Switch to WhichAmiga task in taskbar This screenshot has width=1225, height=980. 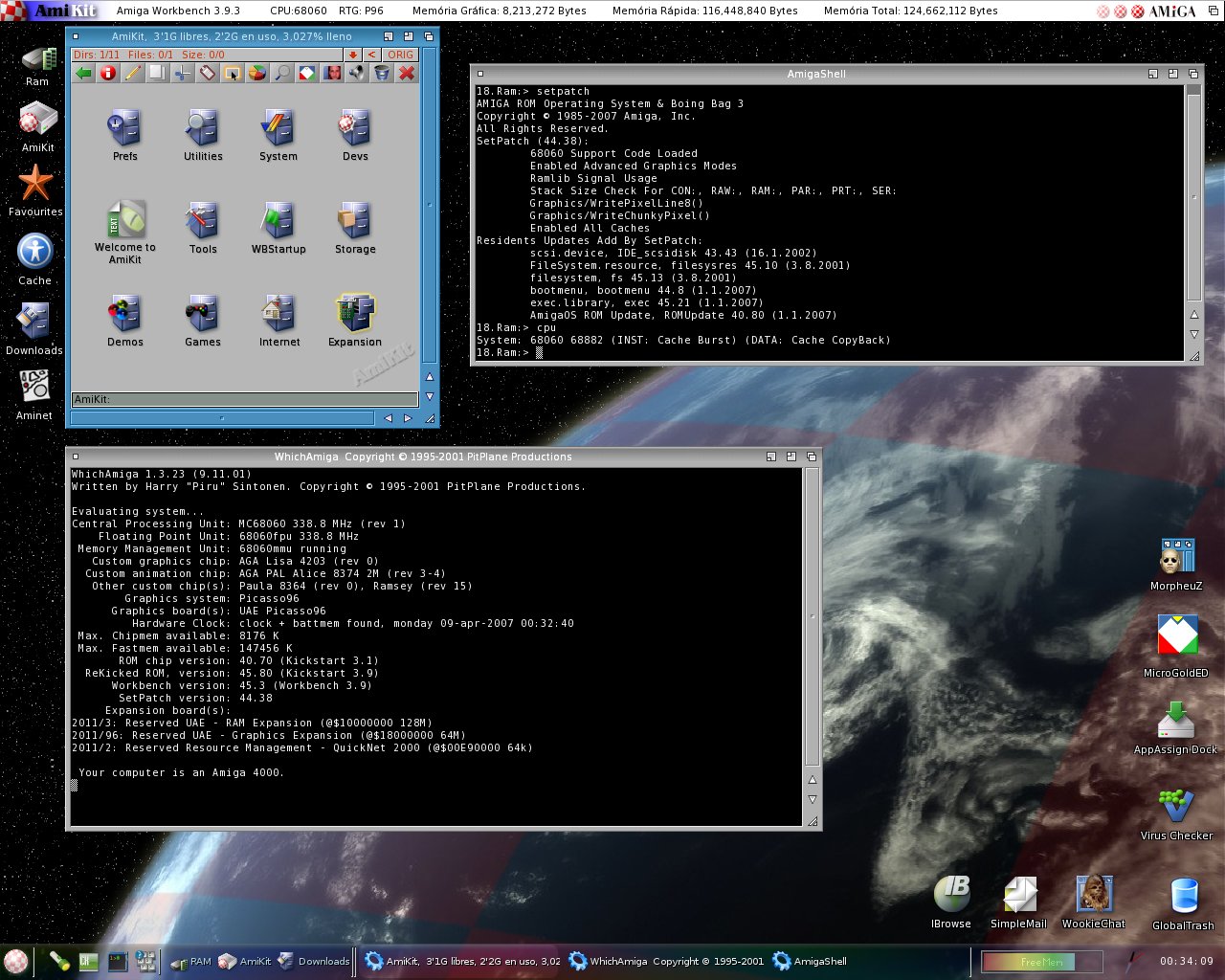tap(666, 961)
